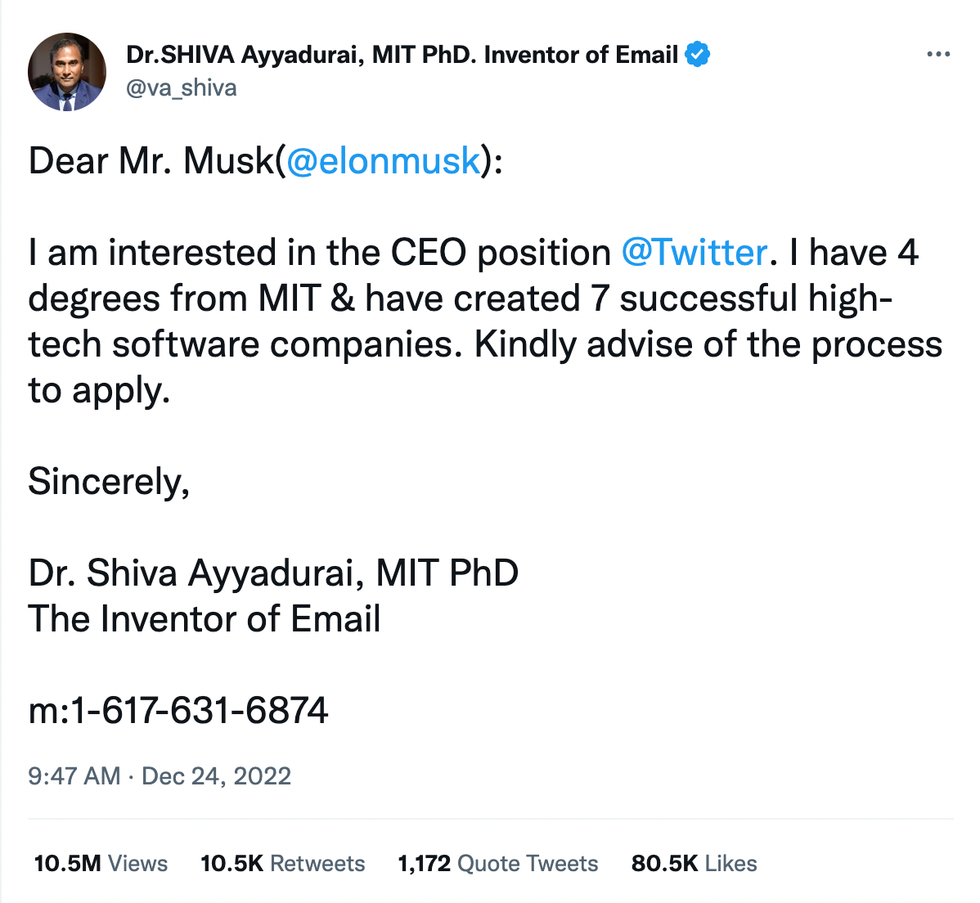
Task: Open the @va_shiva handle
Action: click(x=182, y=88)
